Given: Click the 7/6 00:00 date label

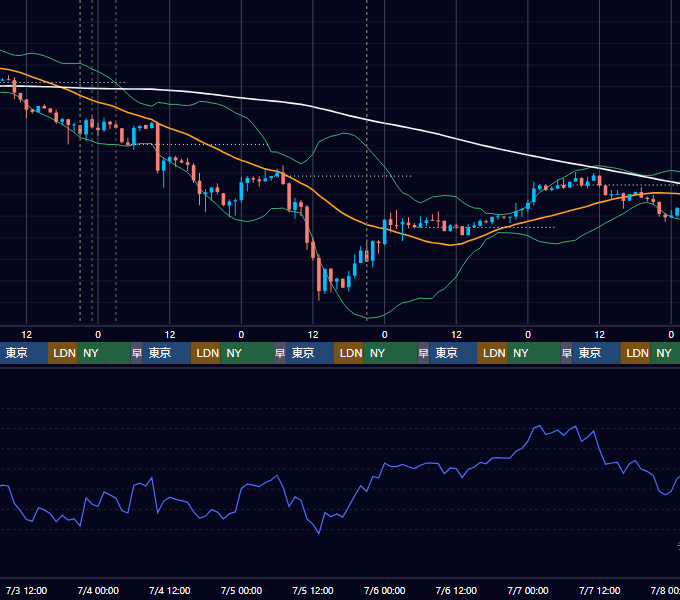Looking at the screenshot, I should click(x=384, y=590).
